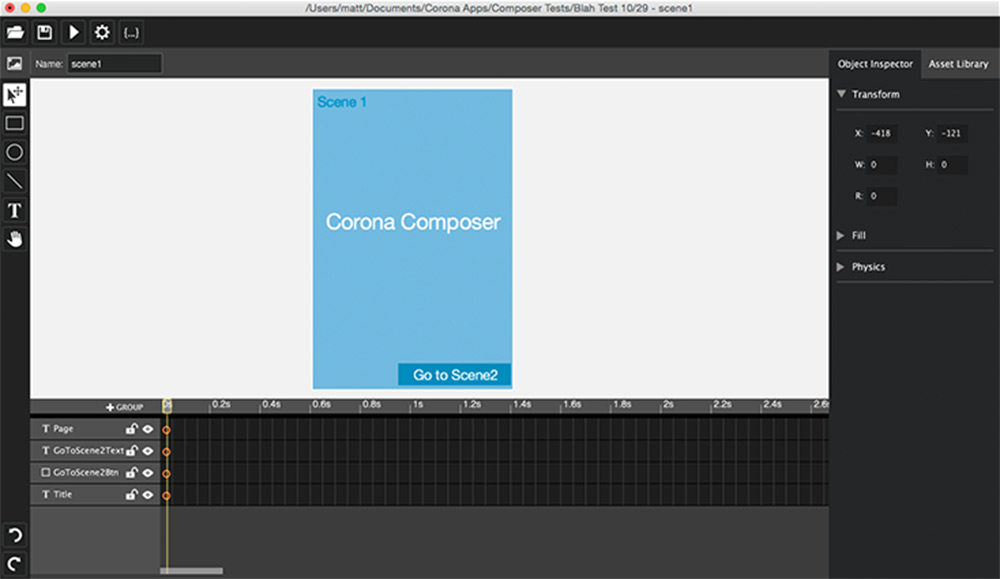Hide the Title layer
1000x579 pixels.
148,495
